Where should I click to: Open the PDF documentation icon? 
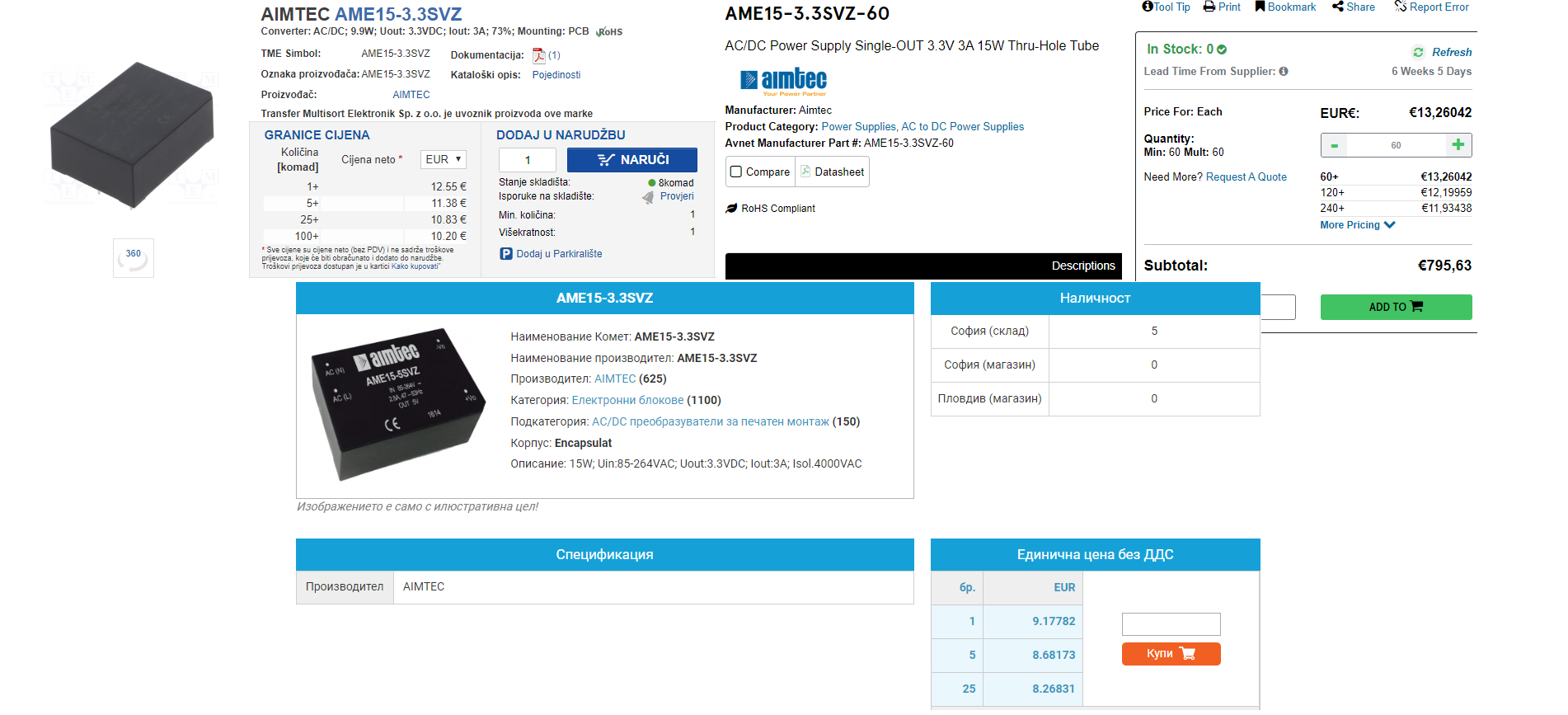tap(539, 55)
